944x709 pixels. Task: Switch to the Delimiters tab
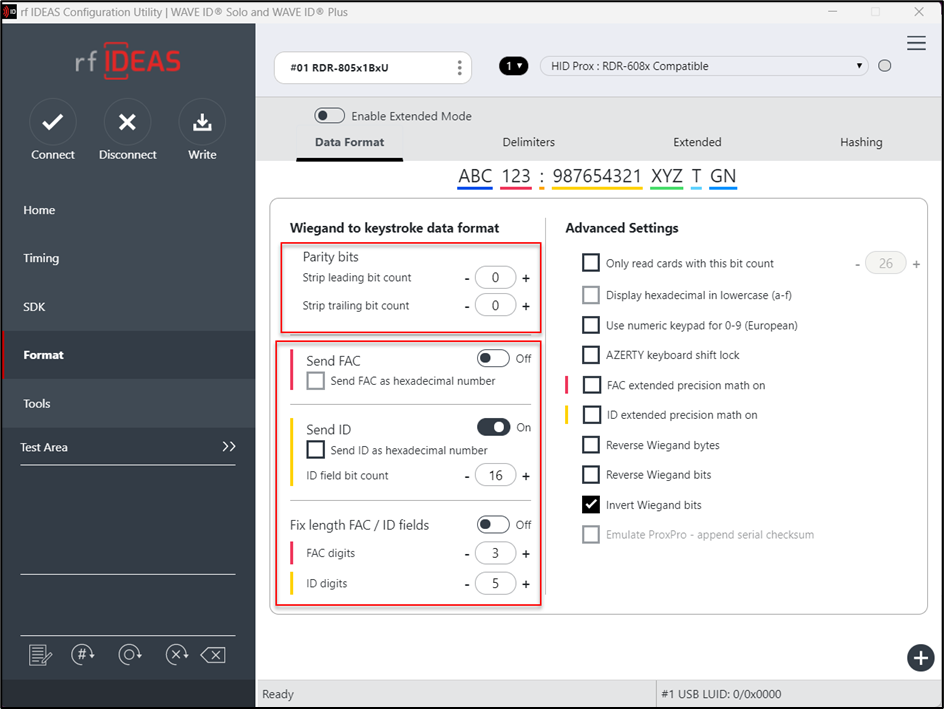tap(529, 143)
